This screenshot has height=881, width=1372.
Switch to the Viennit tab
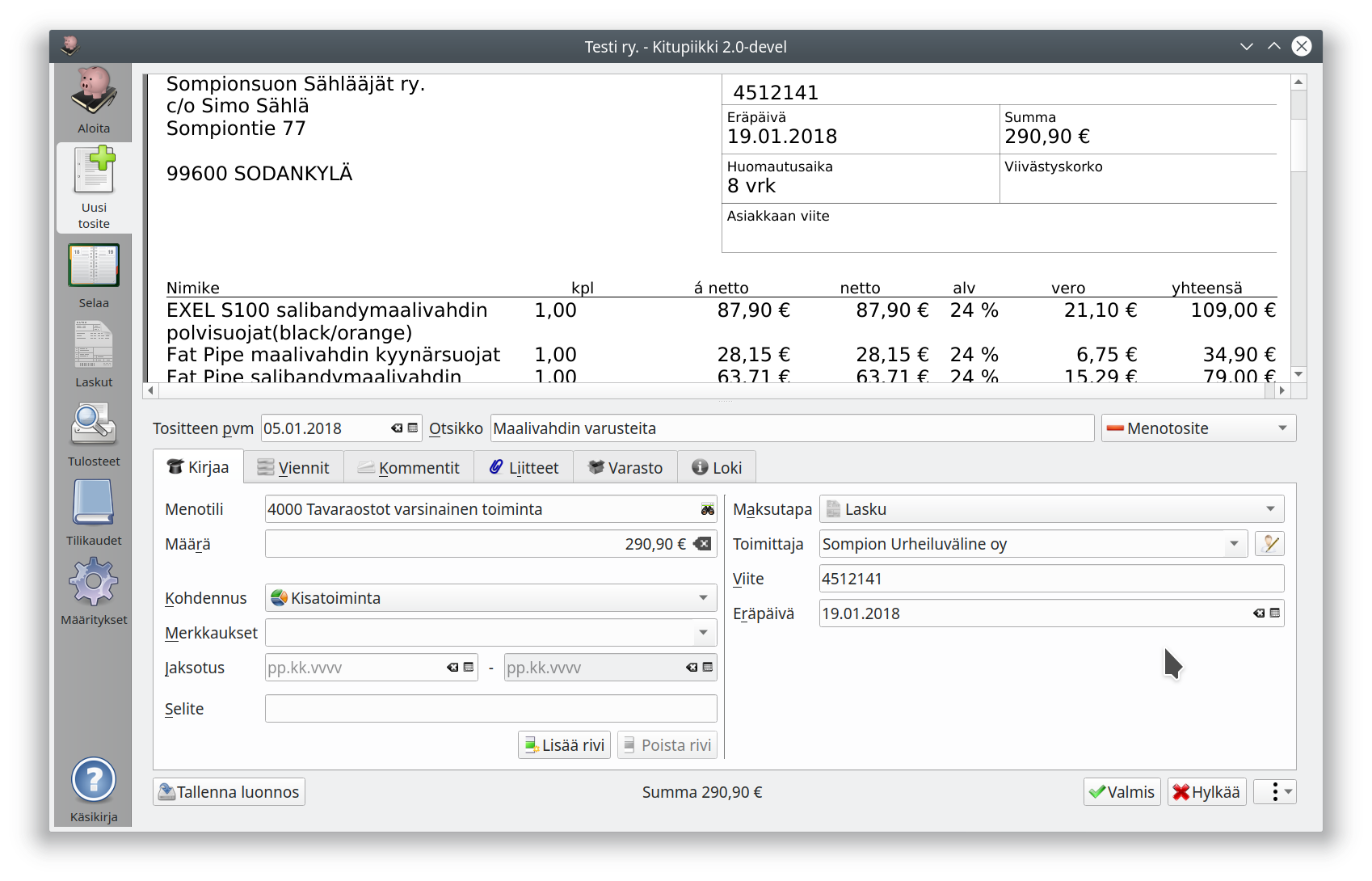point(293,468)
